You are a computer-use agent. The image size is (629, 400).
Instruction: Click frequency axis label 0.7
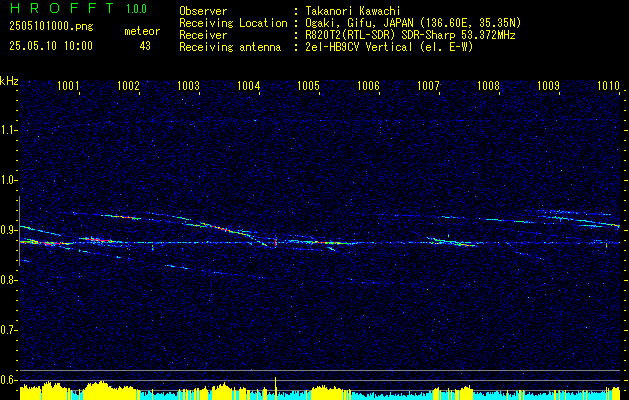point(9,330)
